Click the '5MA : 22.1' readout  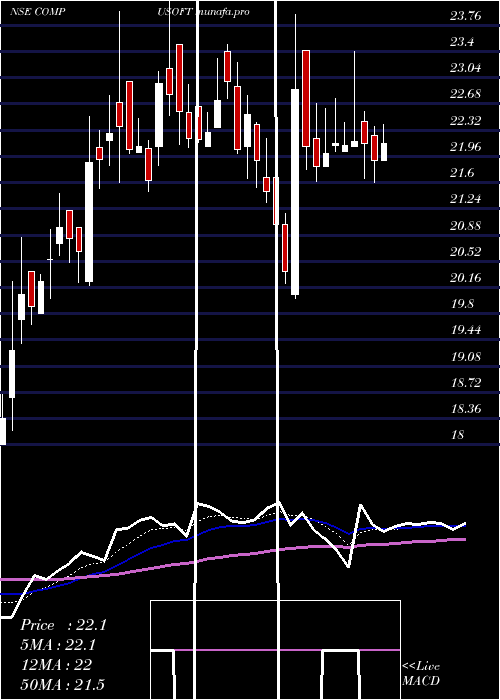pyautogui.click(x=59, y=645)
